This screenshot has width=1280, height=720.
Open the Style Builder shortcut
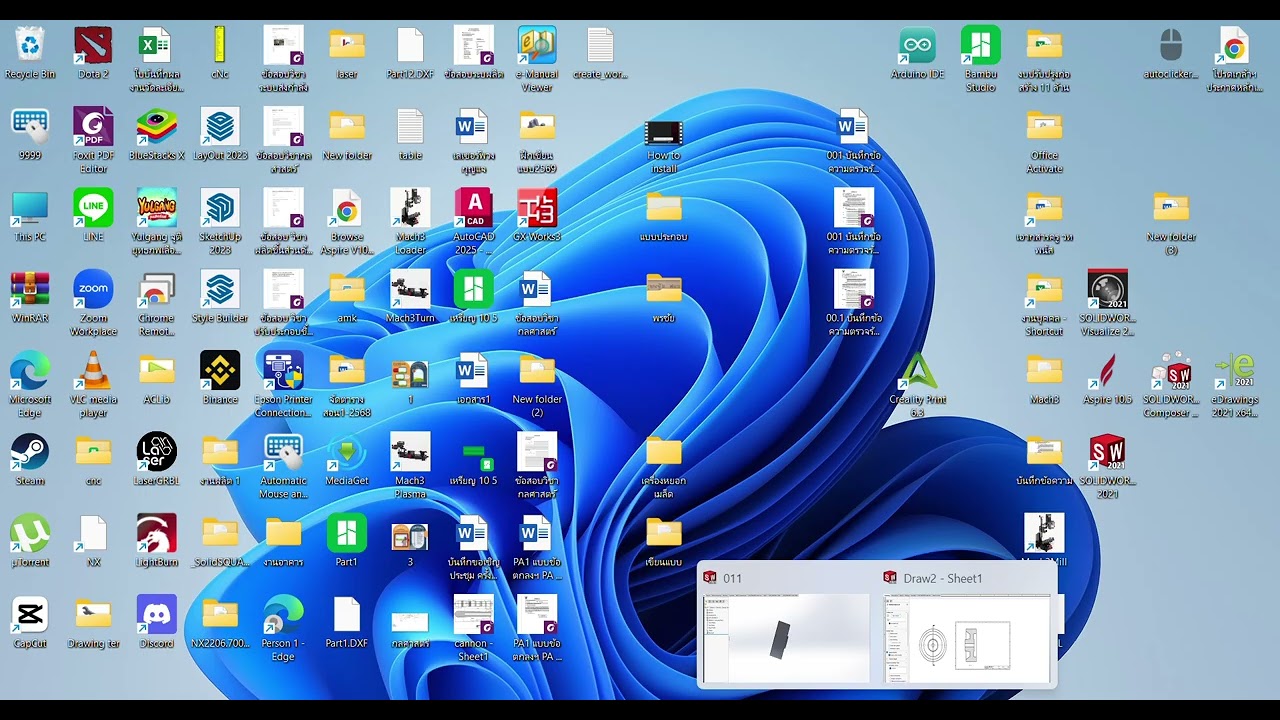tap(220, 297)
